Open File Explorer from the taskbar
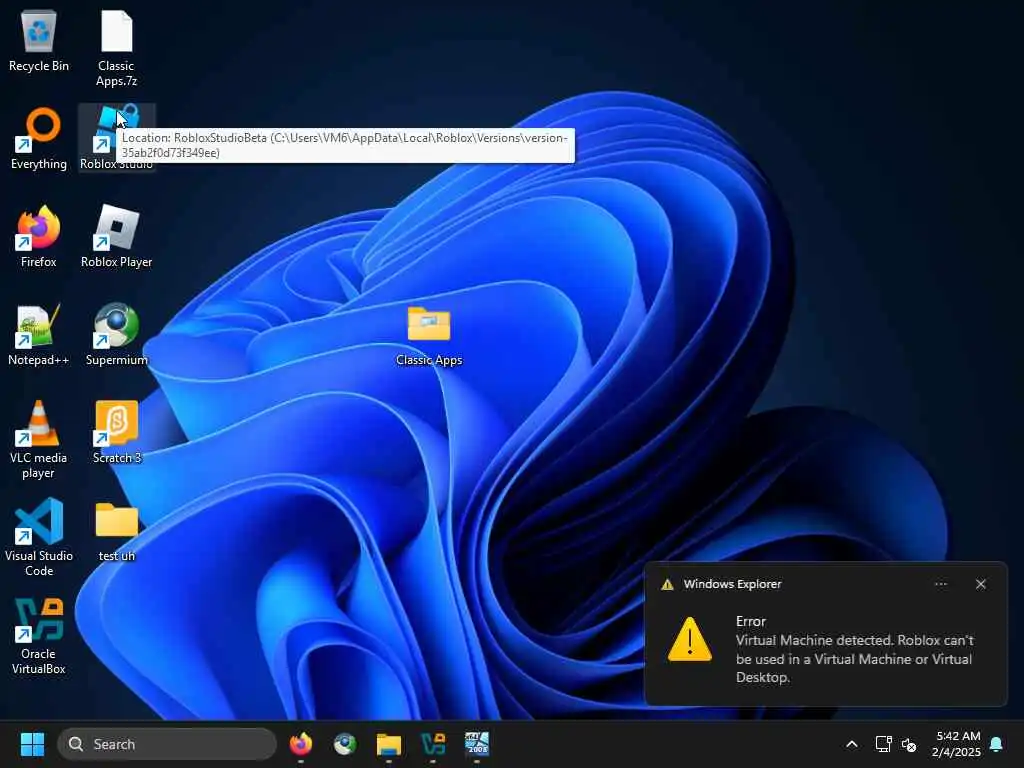Screen dimensions: 1024x768 point(389,744)
